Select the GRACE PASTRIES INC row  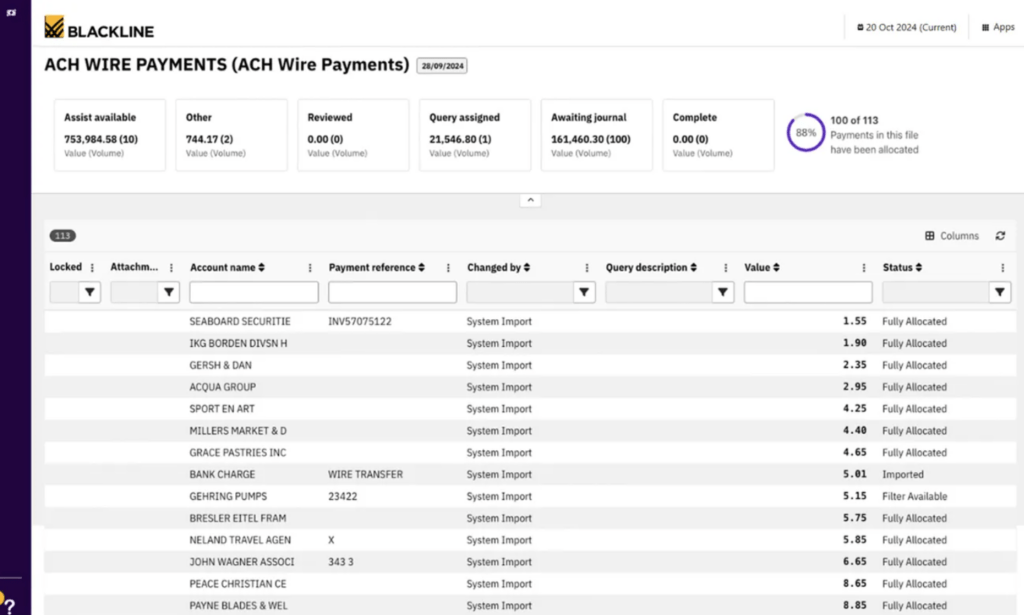(x=530, y=452)
